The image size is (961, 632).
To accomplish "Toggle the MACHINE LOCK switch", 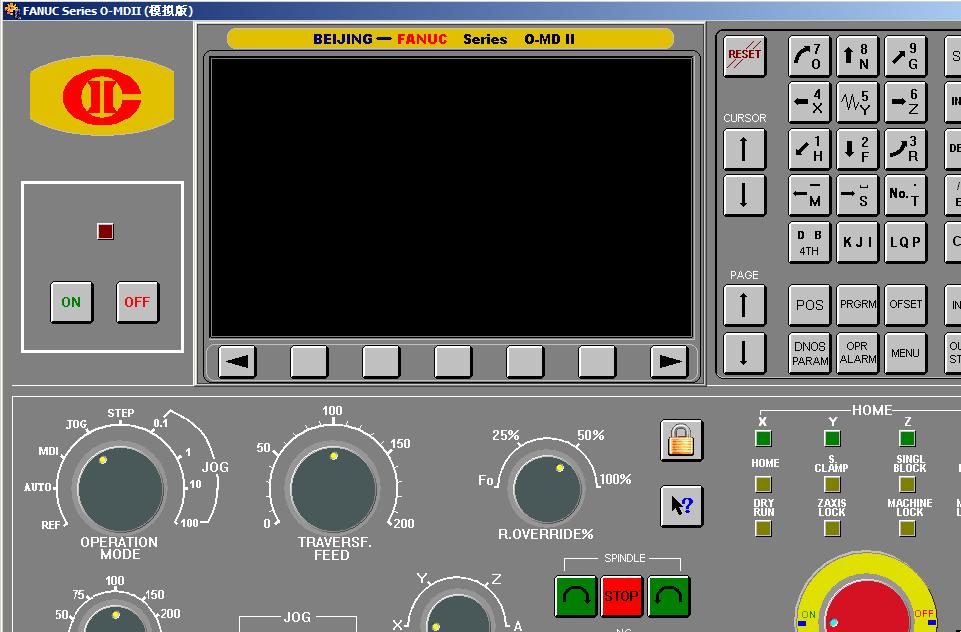I will (x=907, y=528).
